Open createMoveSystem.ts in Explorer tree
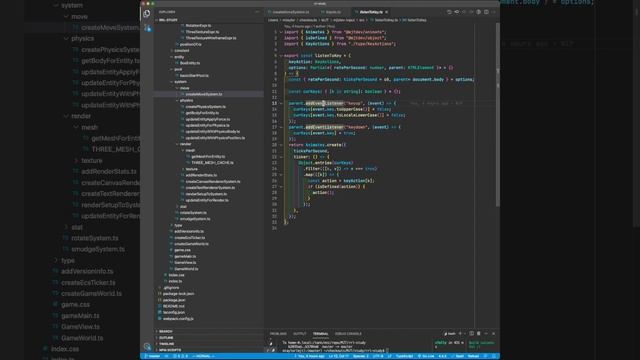The width and height of the screenshot is (640, 360). click(x=209, y=94)
